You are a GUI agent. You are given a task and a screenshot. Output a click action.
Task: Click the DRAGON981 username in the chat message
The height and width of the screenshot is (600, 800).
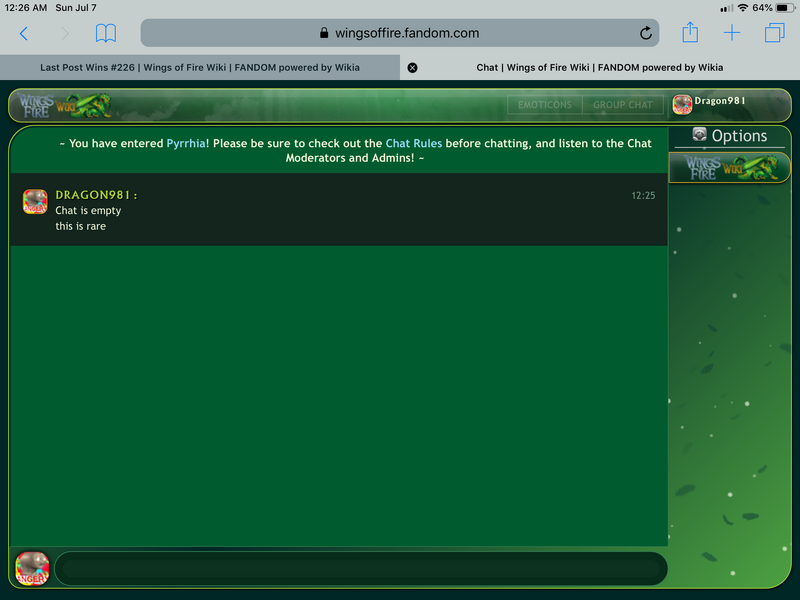coord(93,195)
